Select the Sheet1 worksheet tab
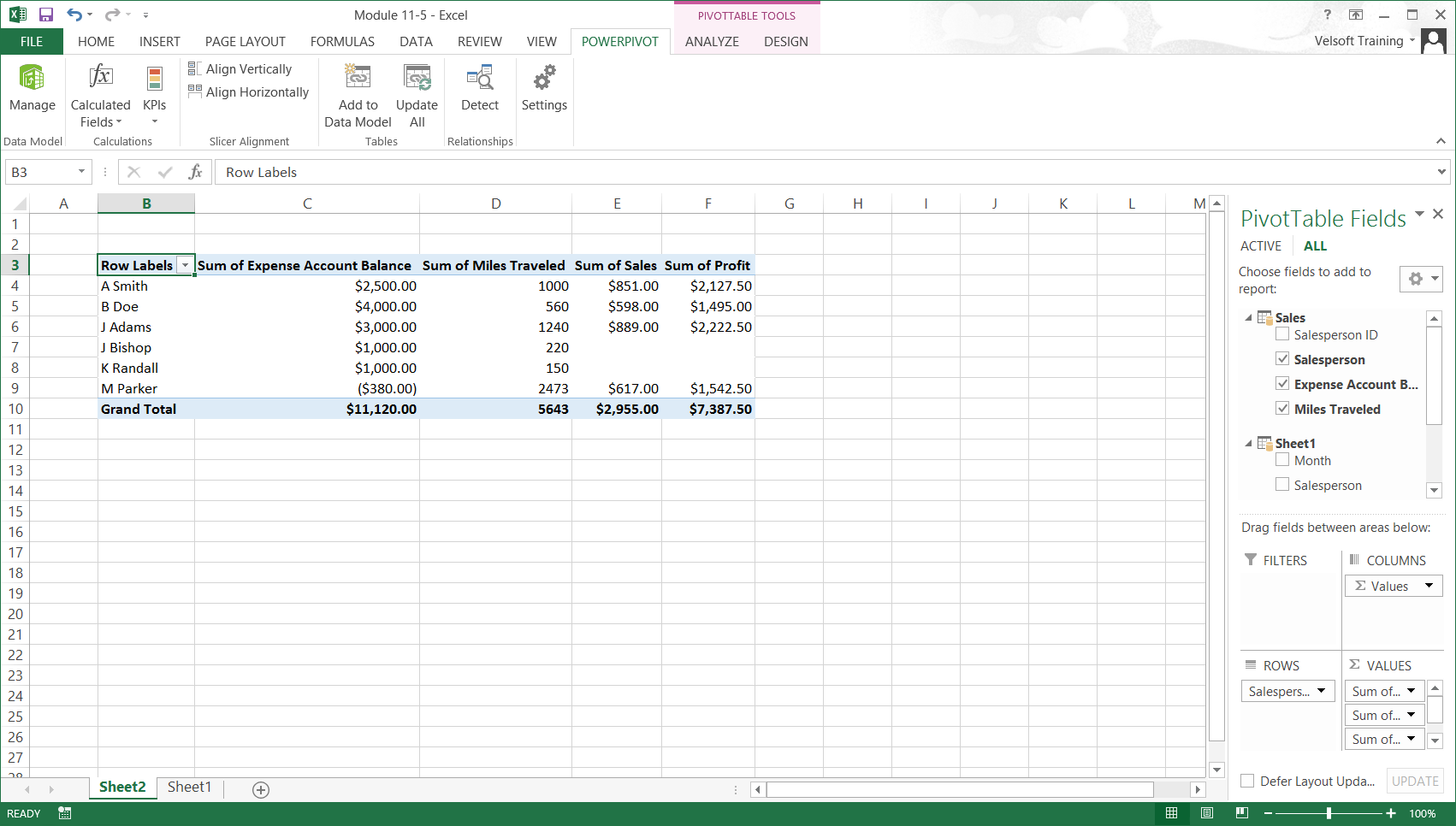1456x826 pixels. pos(189,787)
